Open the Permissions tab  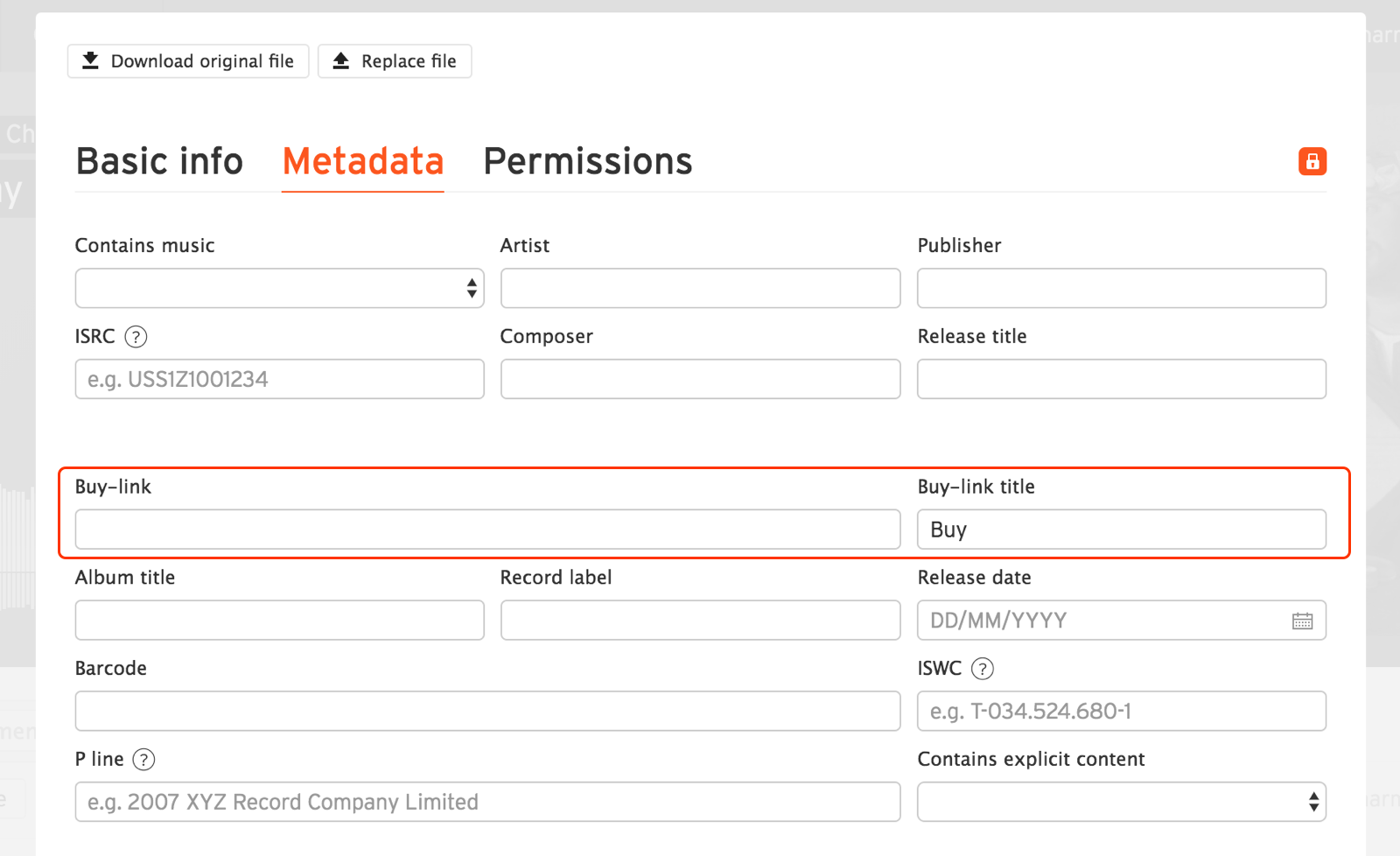588,162
